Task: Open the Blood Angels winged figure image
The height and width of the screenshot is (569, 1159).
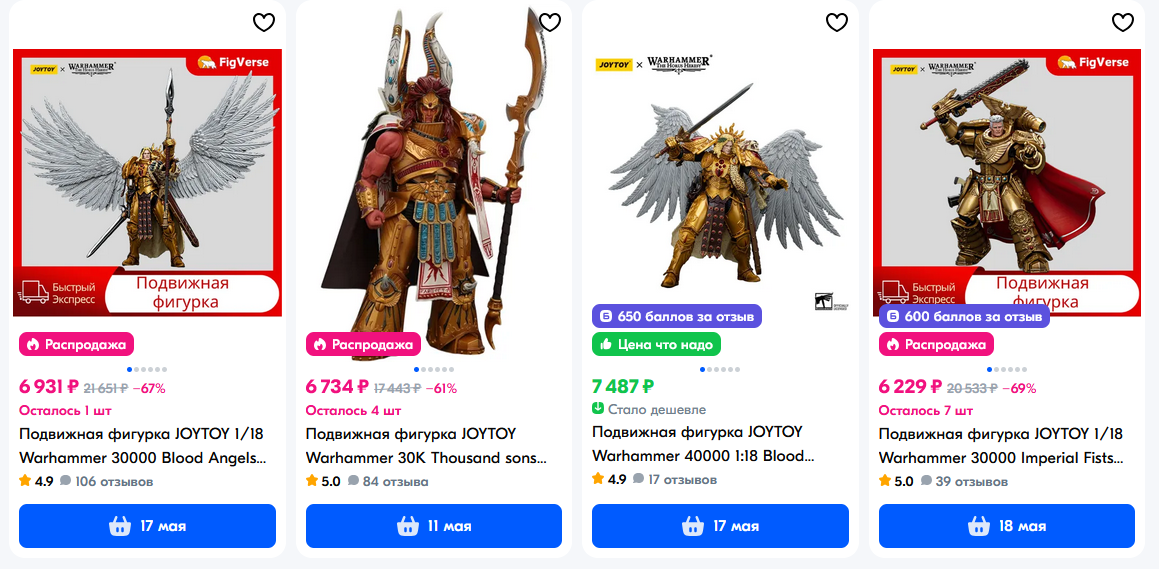Action: coord(148,183)
